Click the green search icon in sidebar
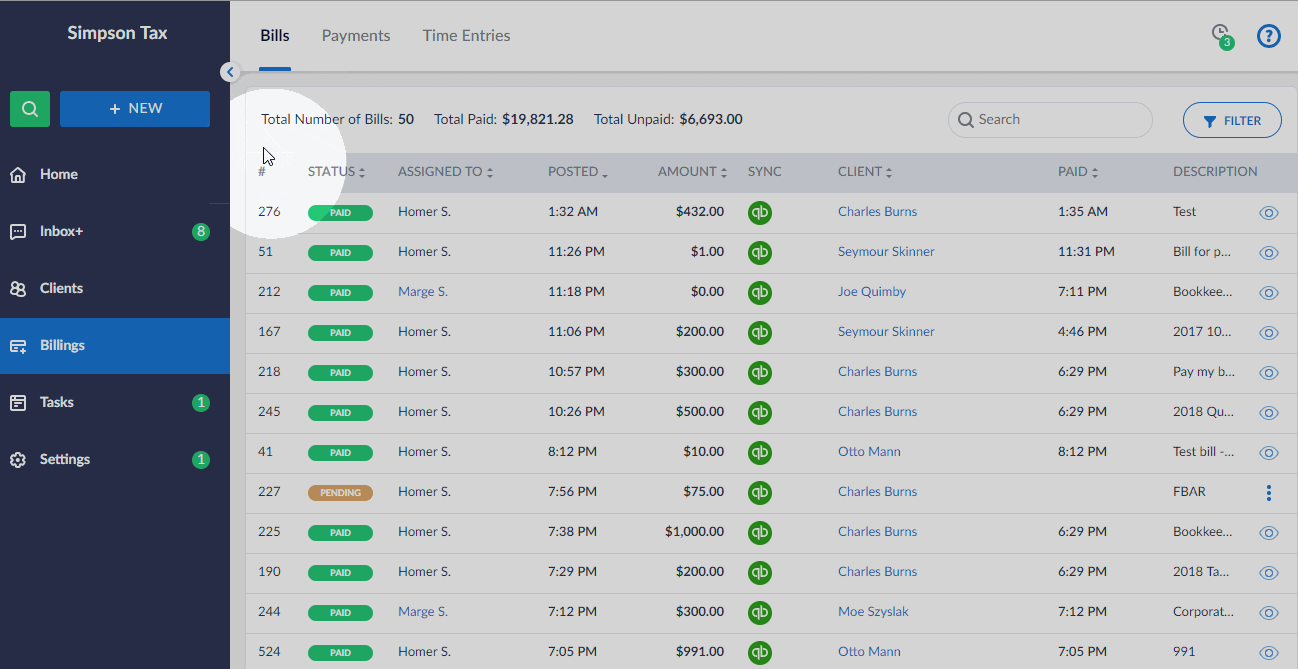The width and height of the screenshot is (1298, 669). click(30, 109)
